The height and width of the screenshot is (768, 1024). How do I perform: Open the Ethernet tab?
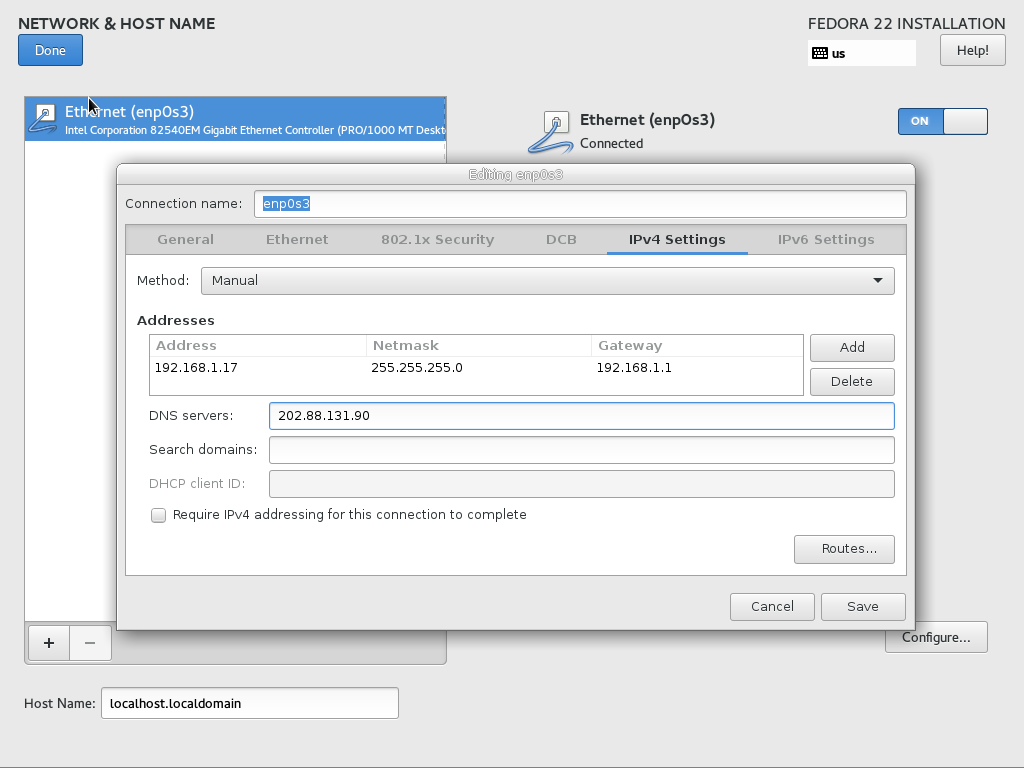[297, 240]
